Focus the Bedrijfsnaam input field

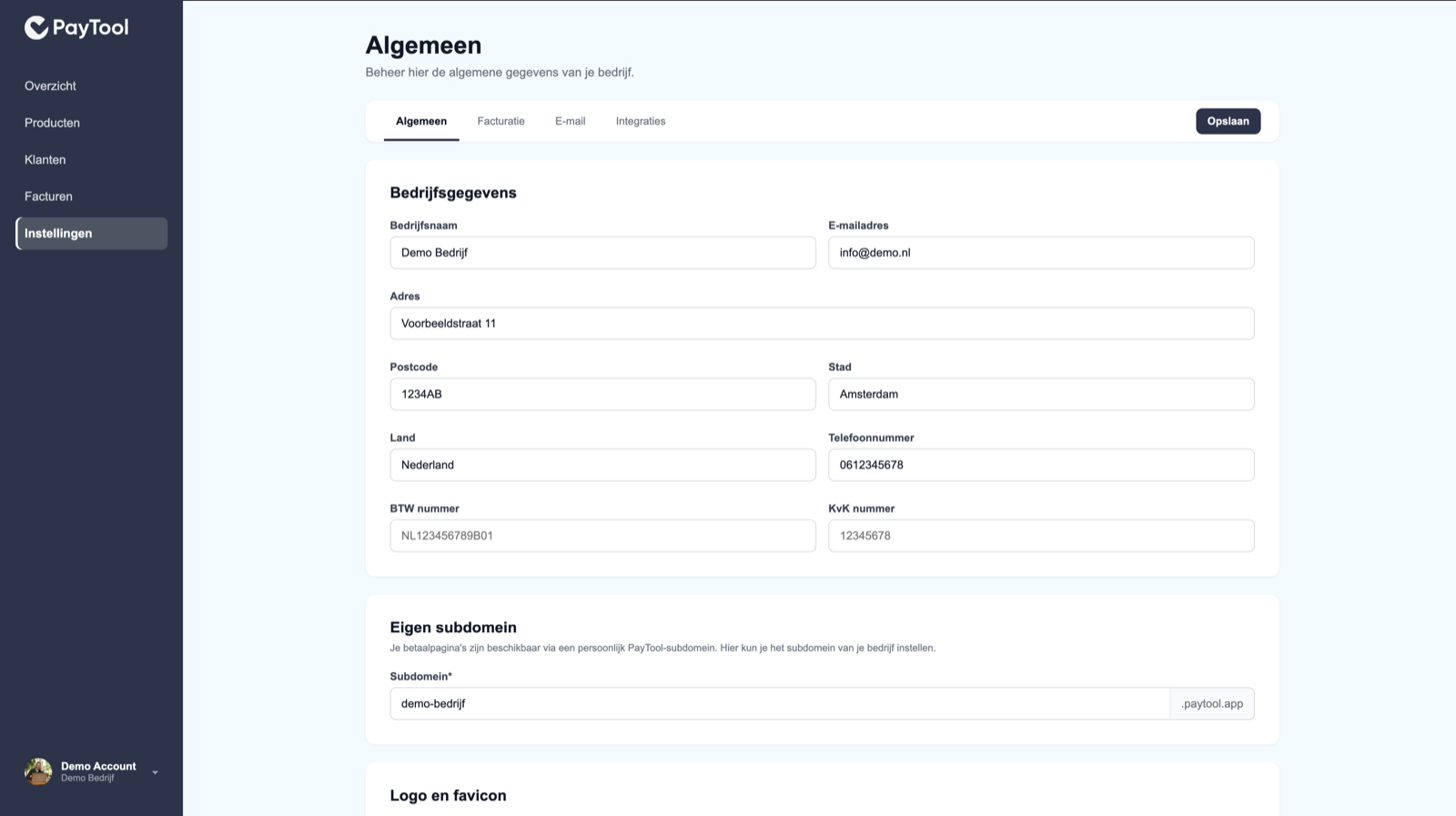(602, 253)
